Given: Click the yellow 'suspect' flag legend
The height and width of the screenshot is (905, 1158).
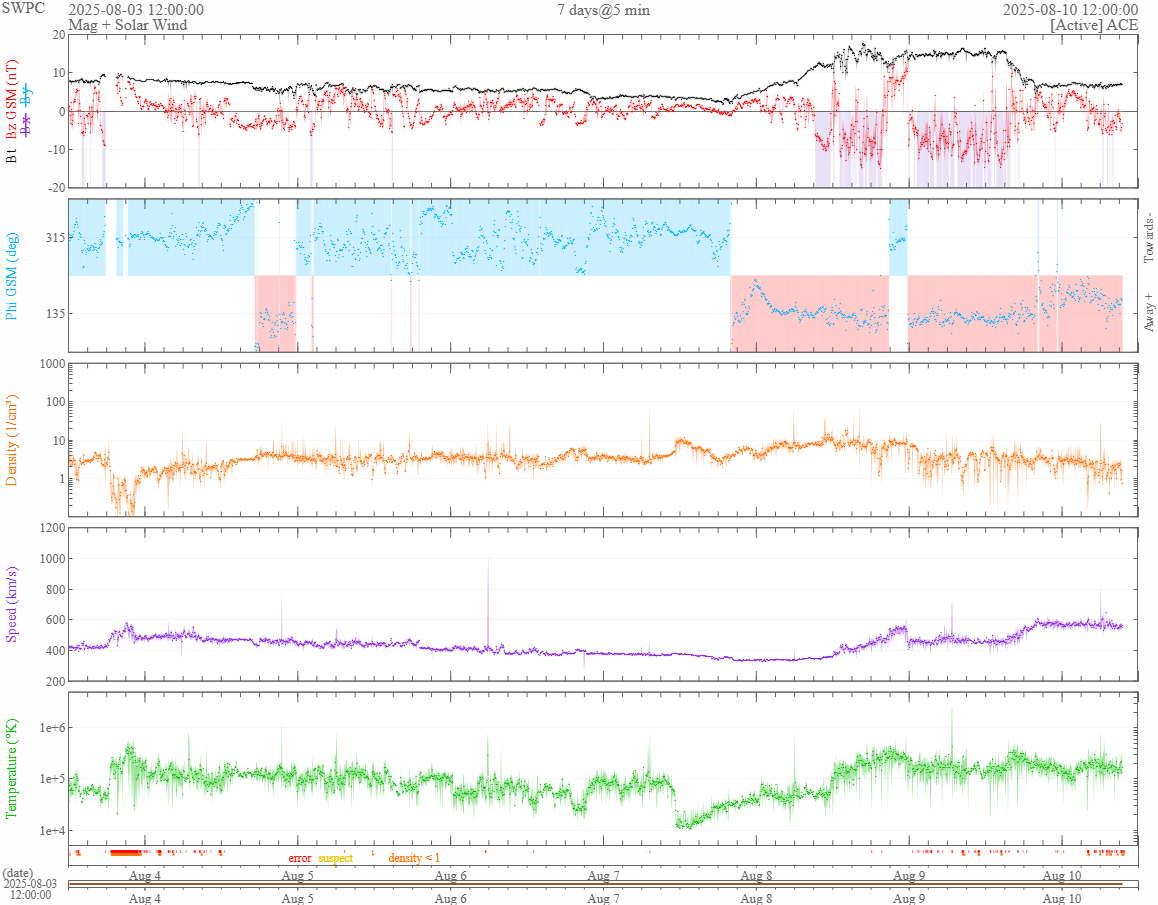Looking at the screenshot, I should (336, 858).
